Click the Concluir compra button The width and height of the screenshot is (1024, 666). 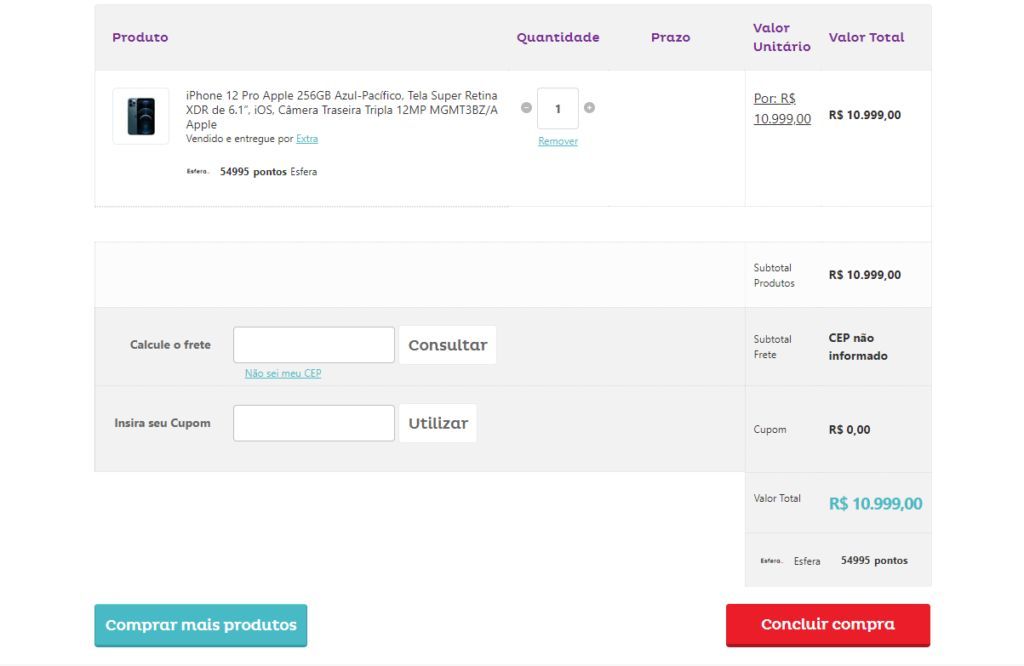828,624
